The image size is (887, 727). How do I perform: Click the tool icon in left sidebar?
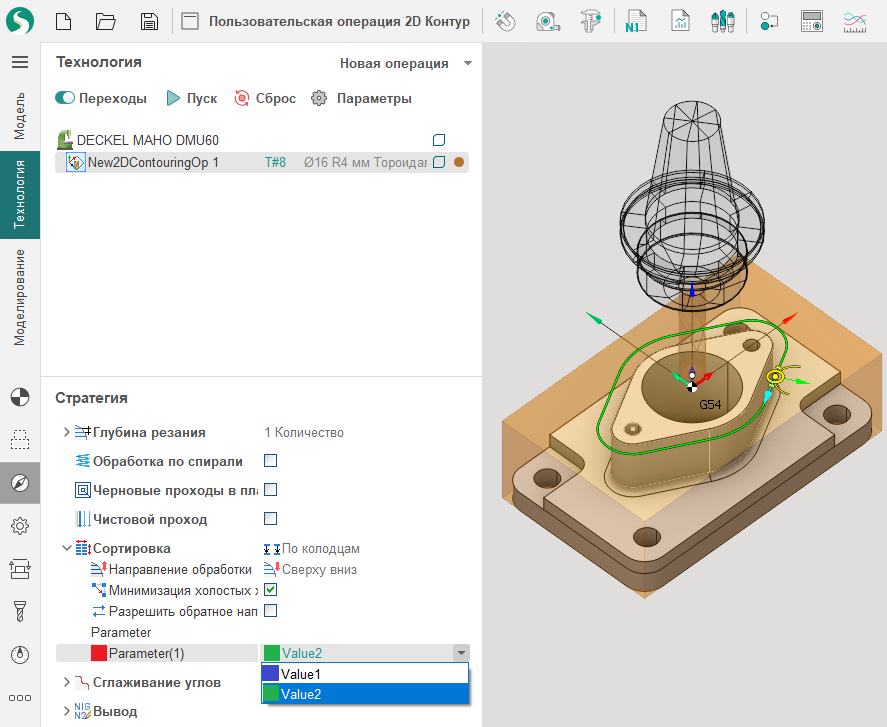(20, 611)
